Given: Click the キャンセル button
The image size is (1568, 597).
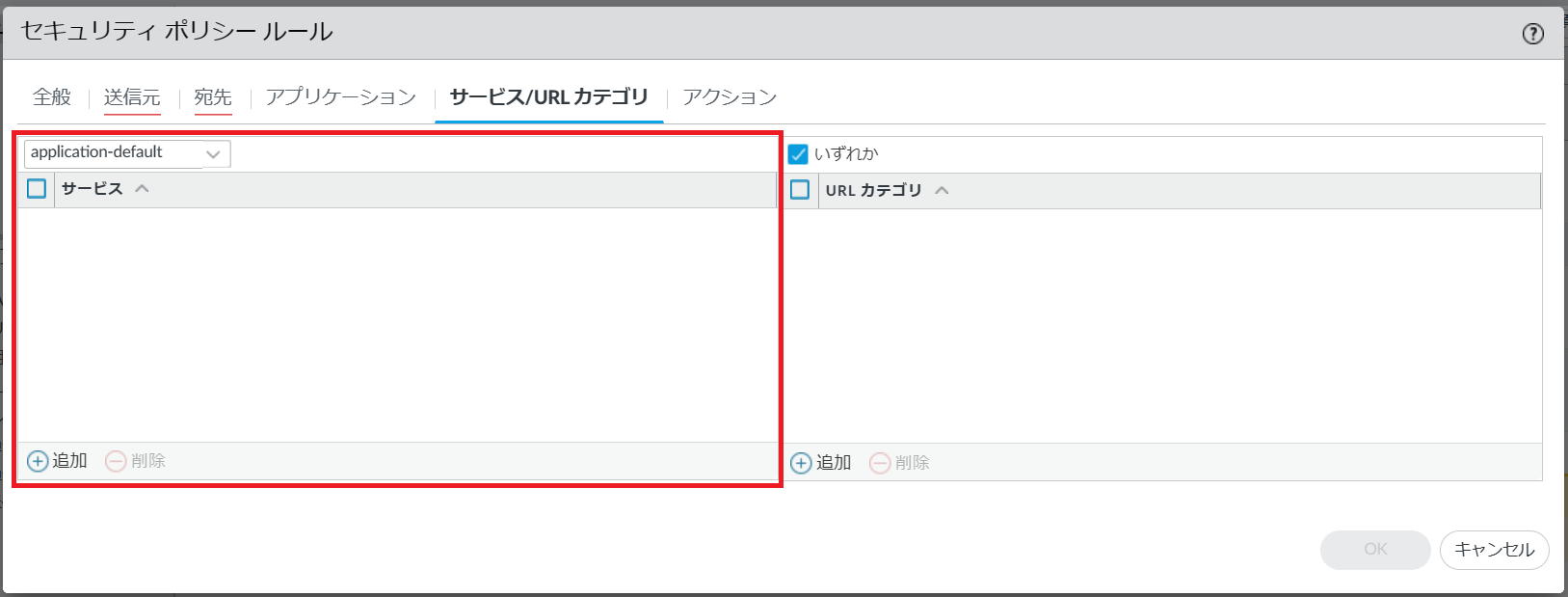Looking at the screenshot, I should [x=1494, y=550].
